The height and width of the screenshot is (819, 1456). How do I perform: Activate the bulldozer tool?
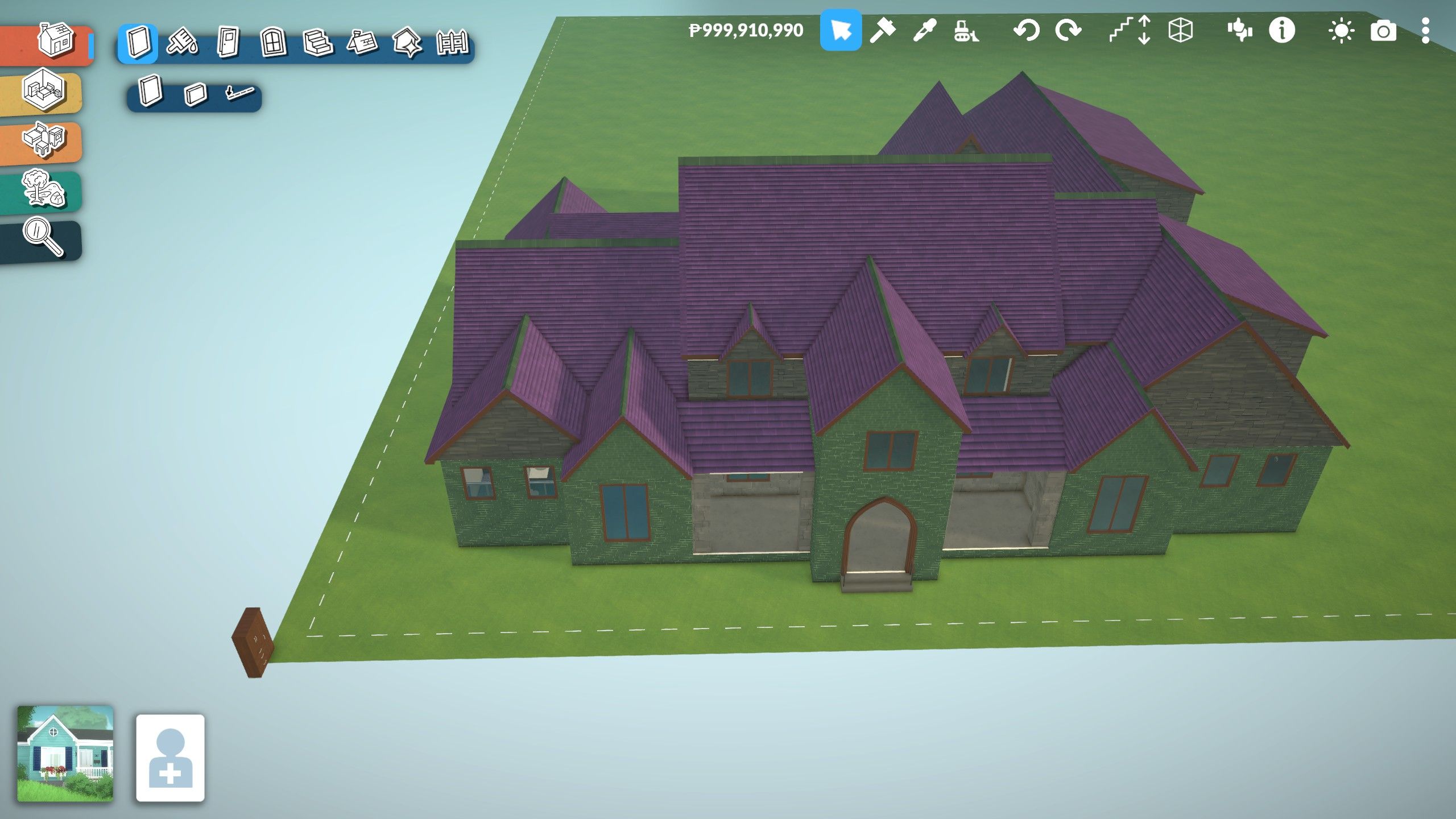click(966, 31)
